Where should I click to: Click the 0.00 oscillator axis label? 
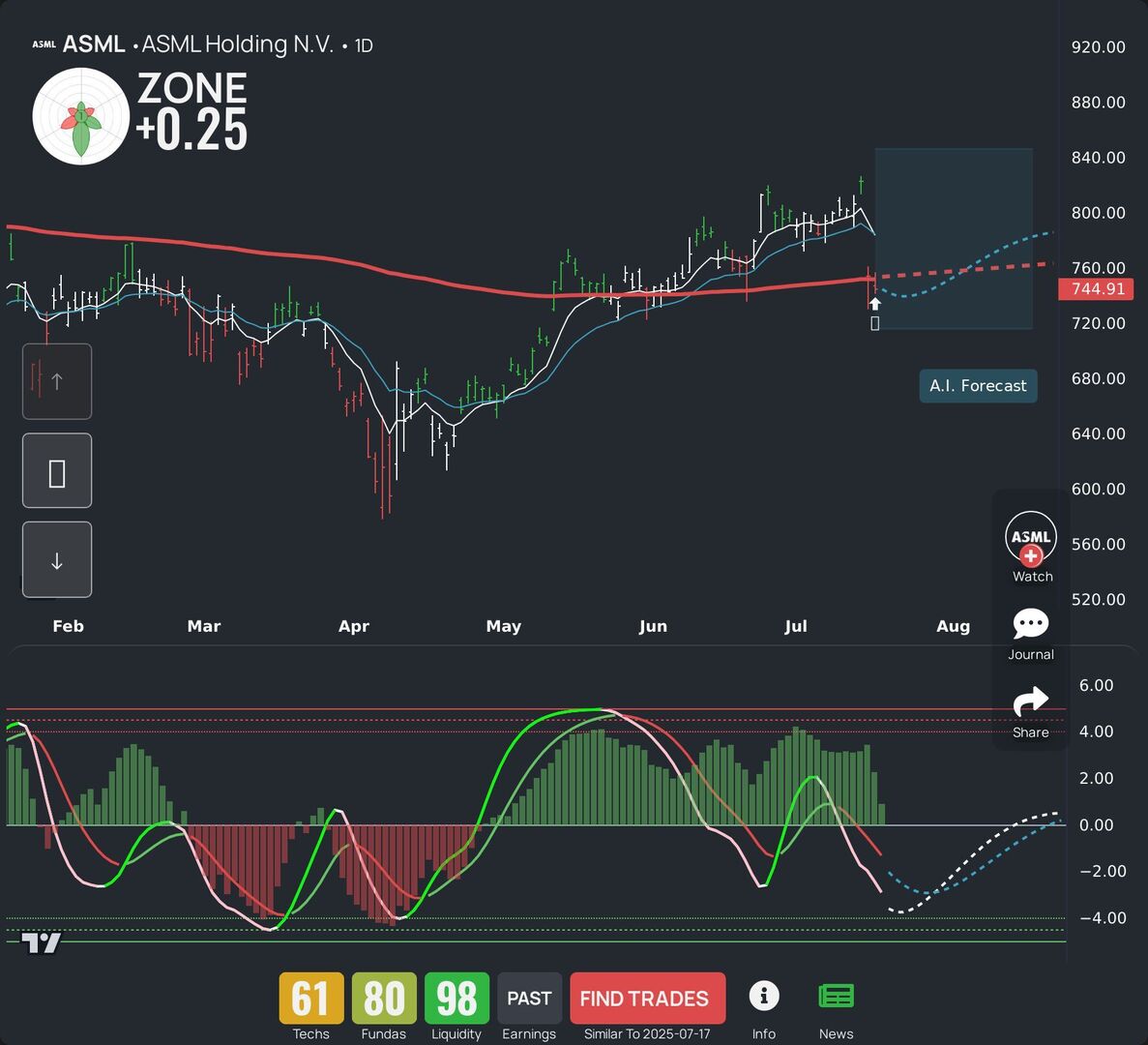pyautogui.click(x=1096, y=825)
